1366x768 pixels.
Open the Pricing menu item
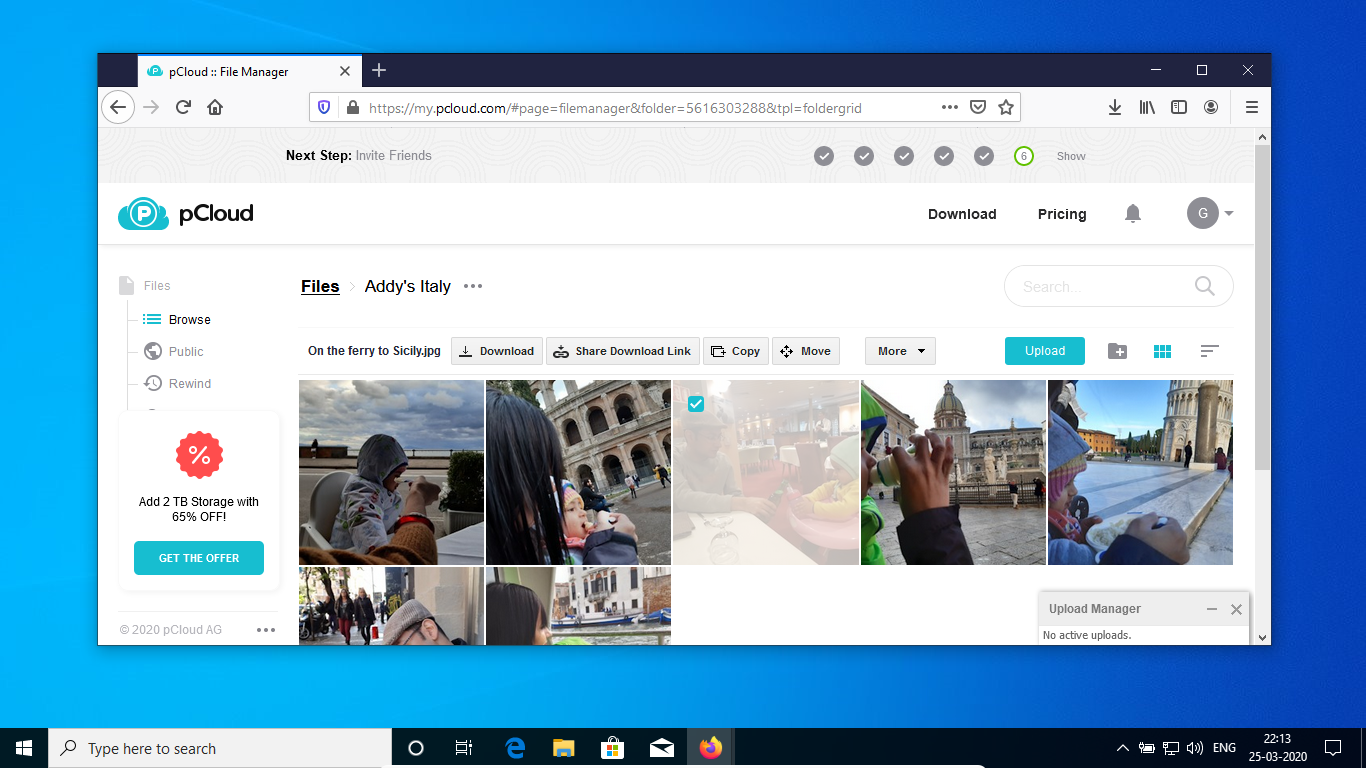[1061, 213]
